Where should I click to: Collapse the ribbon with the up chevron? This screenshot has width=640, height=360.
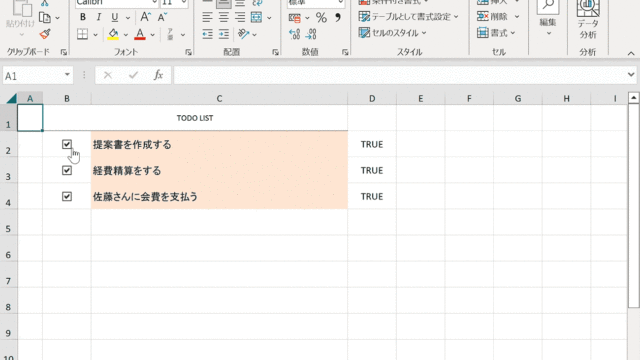tap(631, 53)
